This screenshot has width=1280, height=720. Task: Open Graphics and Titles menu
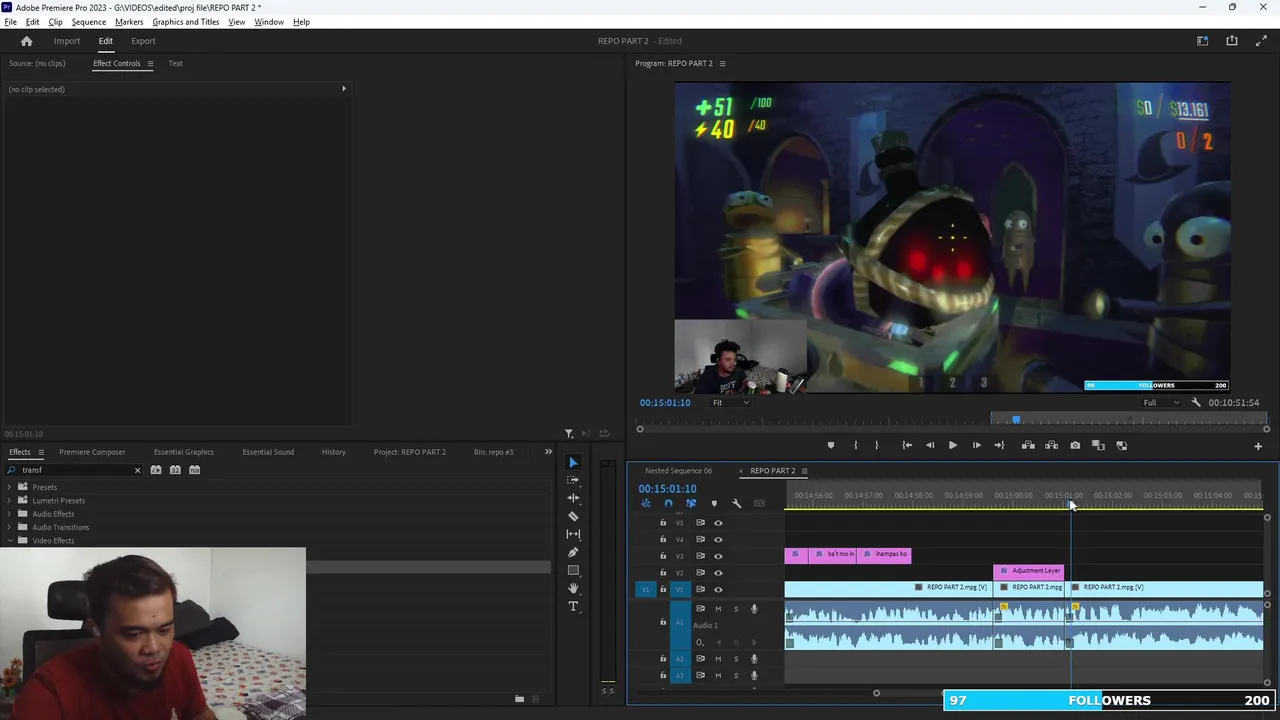(186, 22)
